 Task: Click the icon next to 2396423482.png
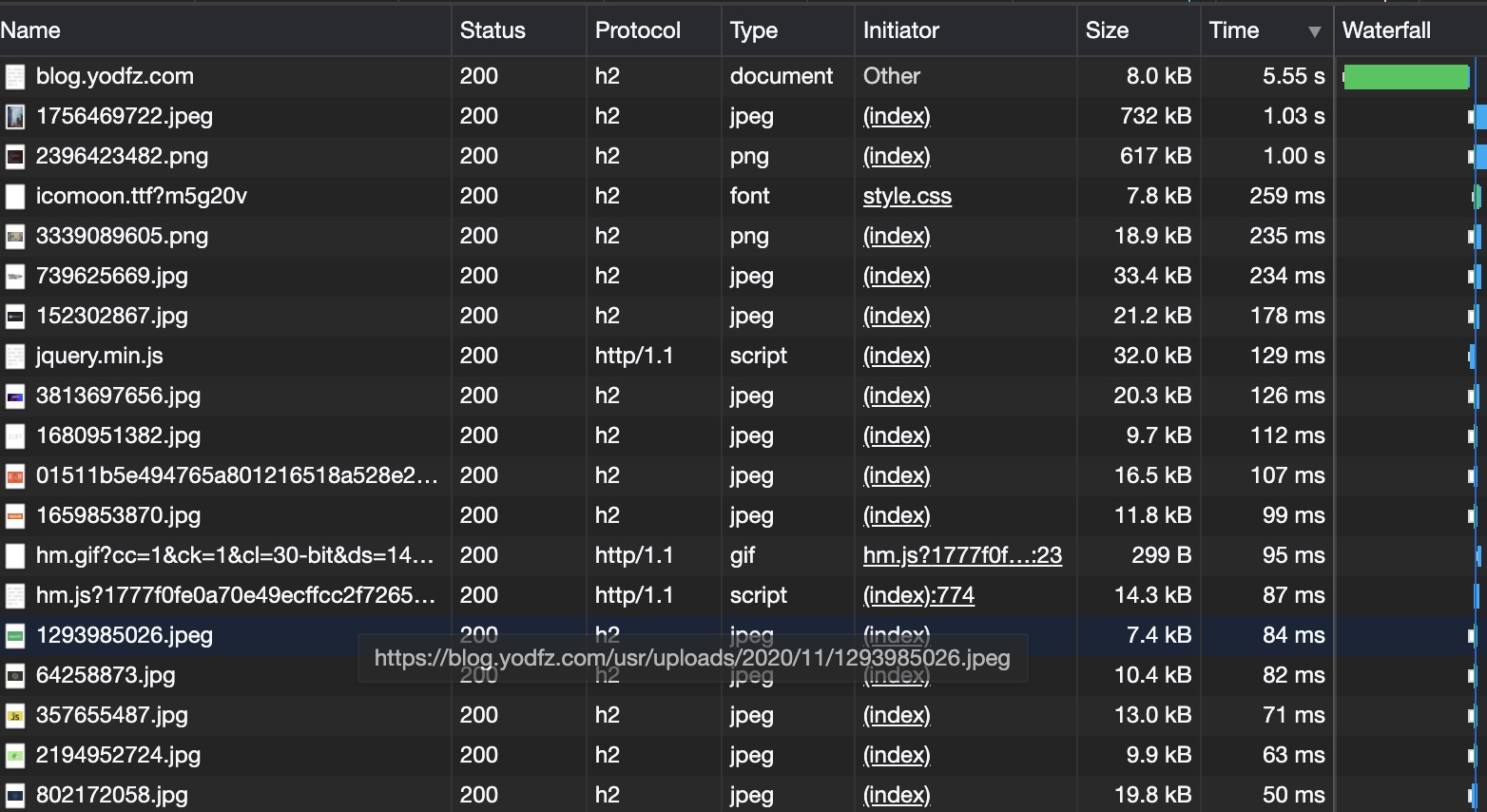(15, 157)
